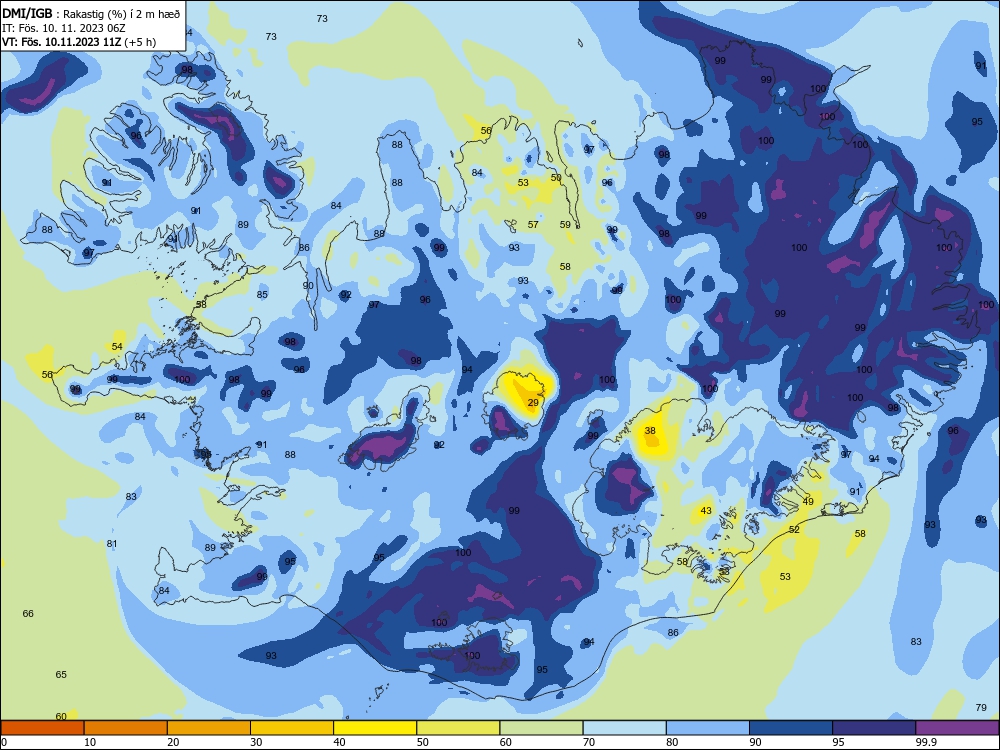This screenshot has height=750, width=1000.
Task: Select the orange 10–20 legend color band
Action: 126,728
